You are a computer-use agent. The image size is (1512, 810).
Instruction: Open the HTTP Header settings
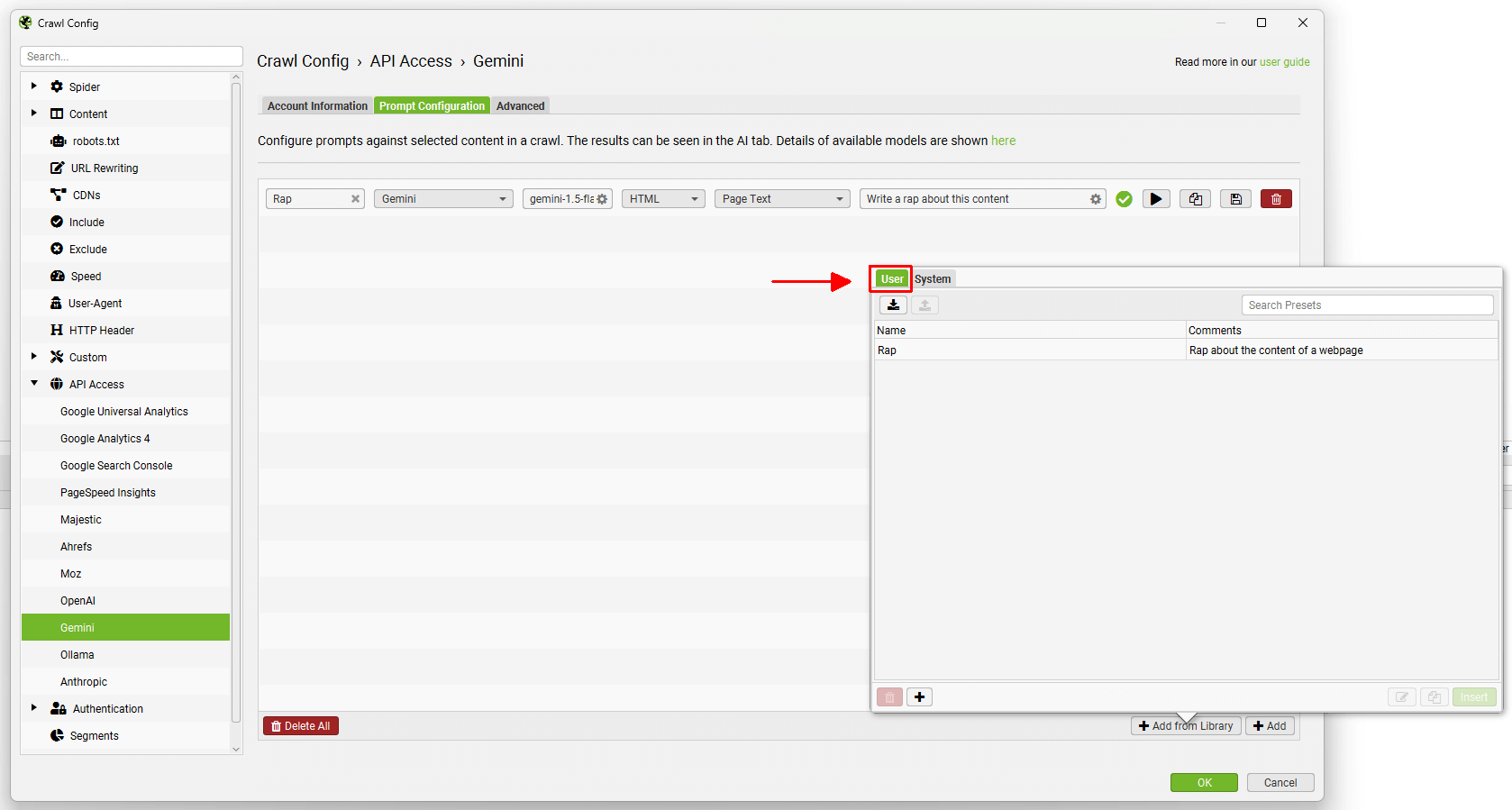pyautogui.click(x=102, y=331)
